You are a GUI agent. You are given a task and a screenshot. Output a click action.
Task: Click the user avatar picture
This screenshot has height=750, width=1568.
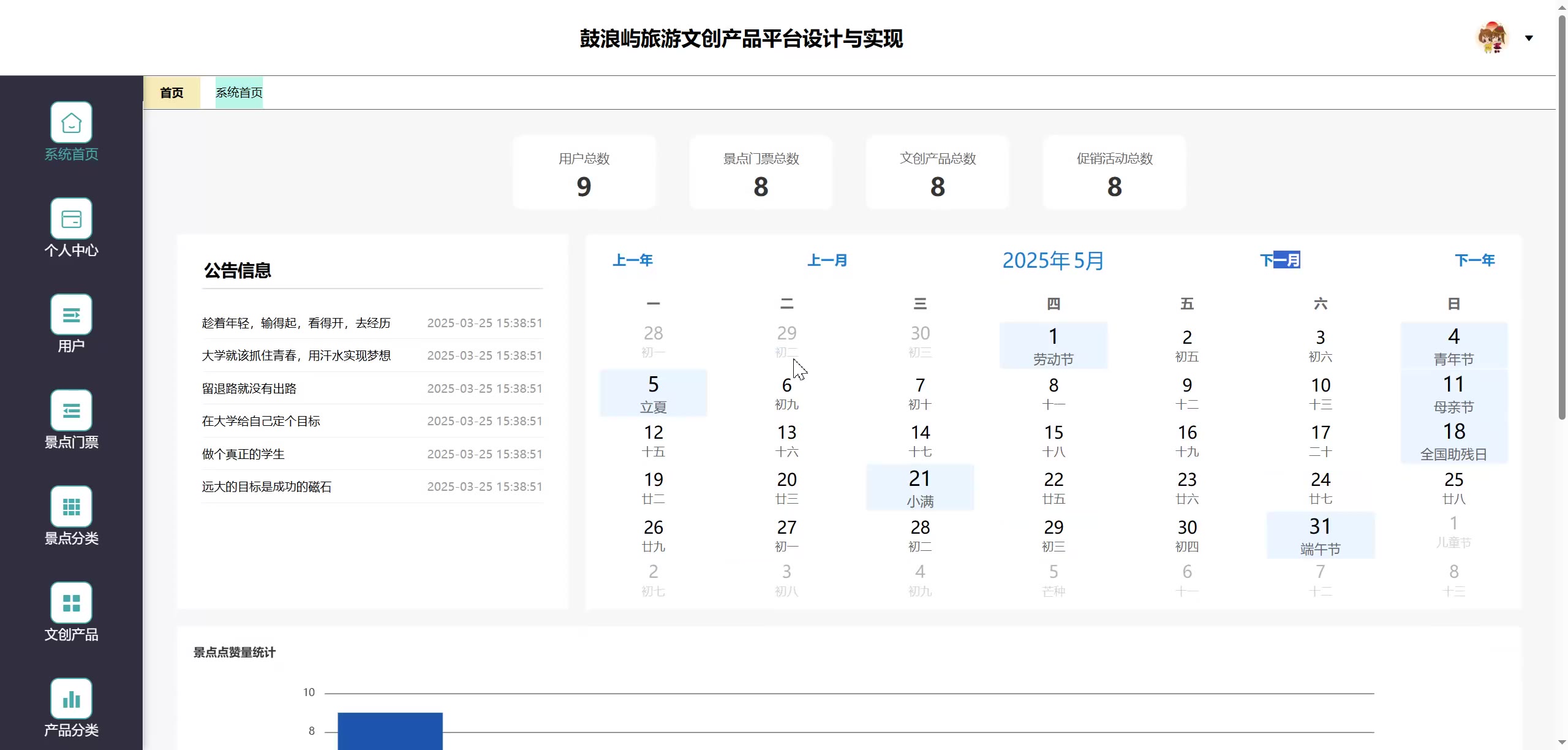(1491, 38)
